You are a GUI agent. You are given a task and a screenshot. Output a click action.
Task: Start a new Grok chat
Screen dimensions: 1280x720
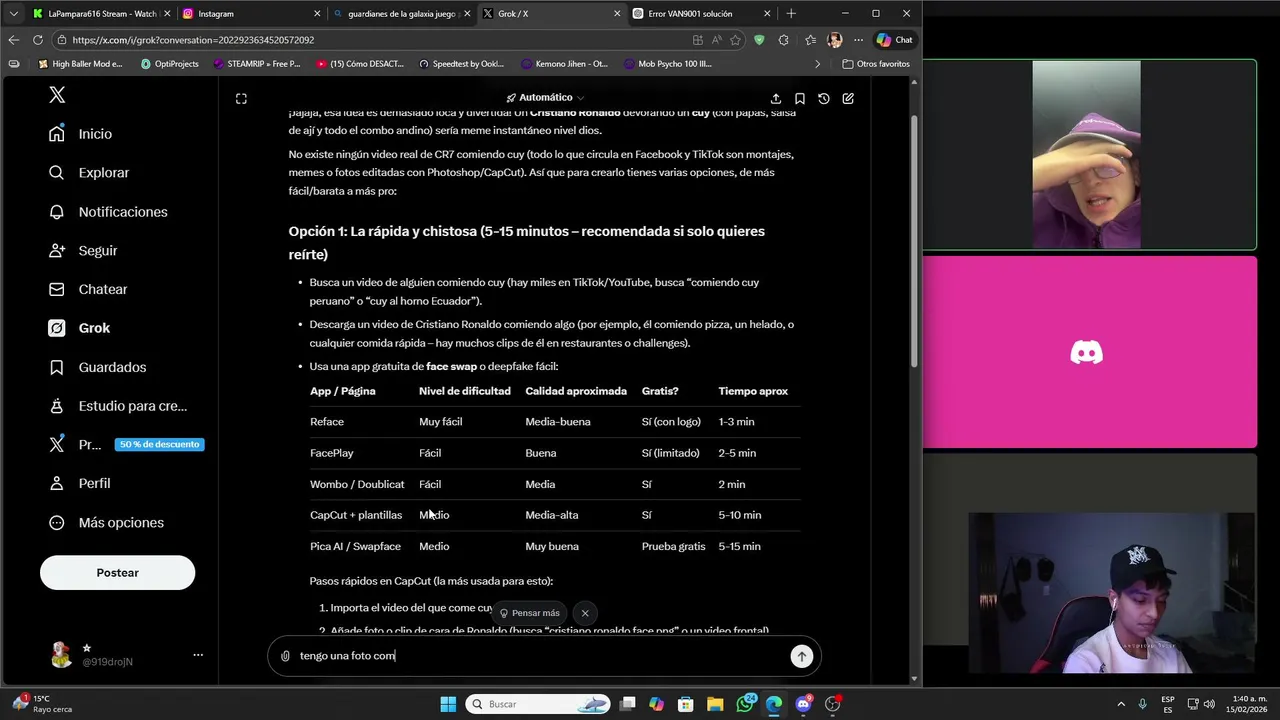(x=848, y=99)
